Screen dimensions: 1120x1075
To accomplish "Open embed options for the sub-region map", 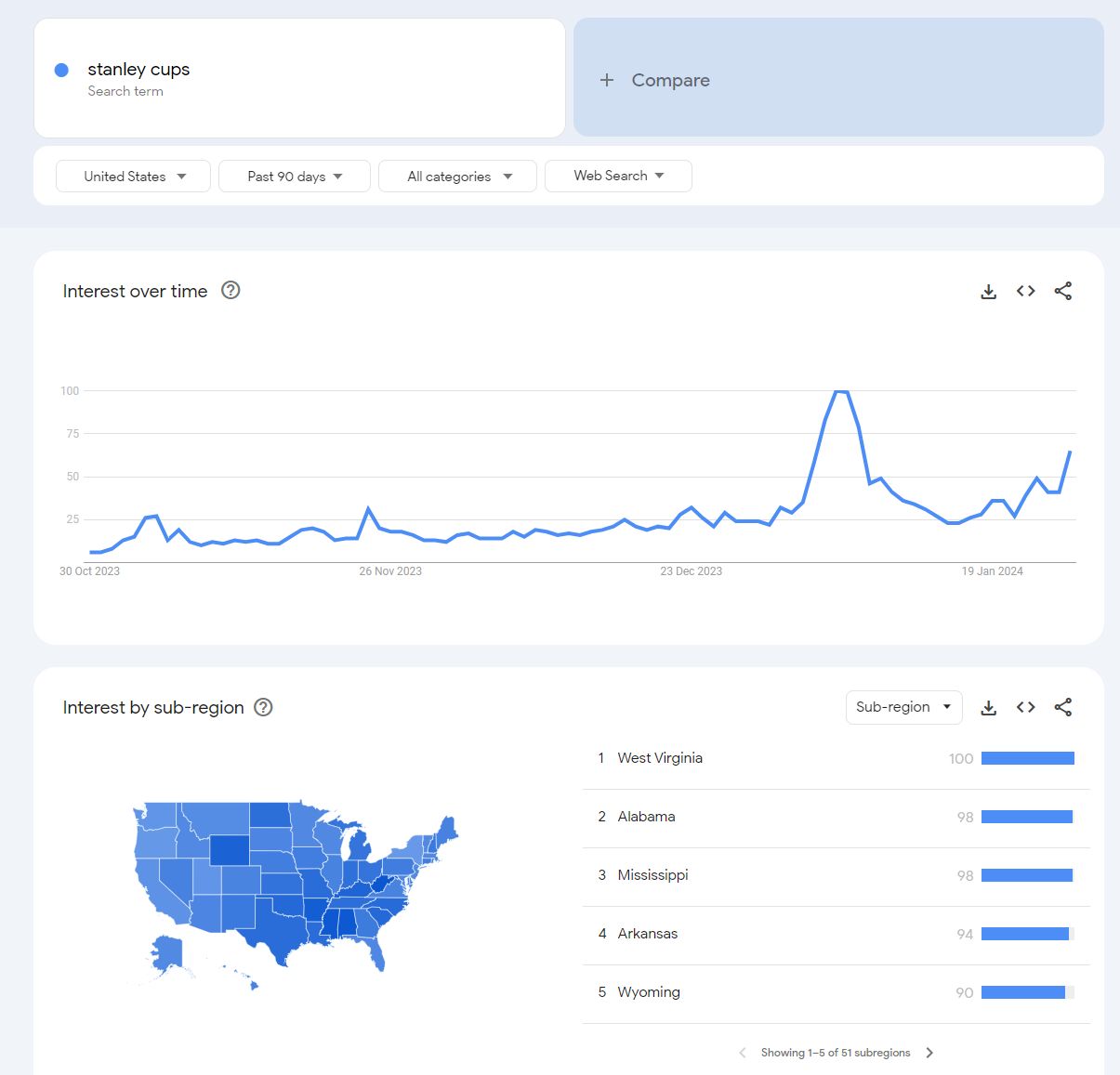I will (1025, 707).
